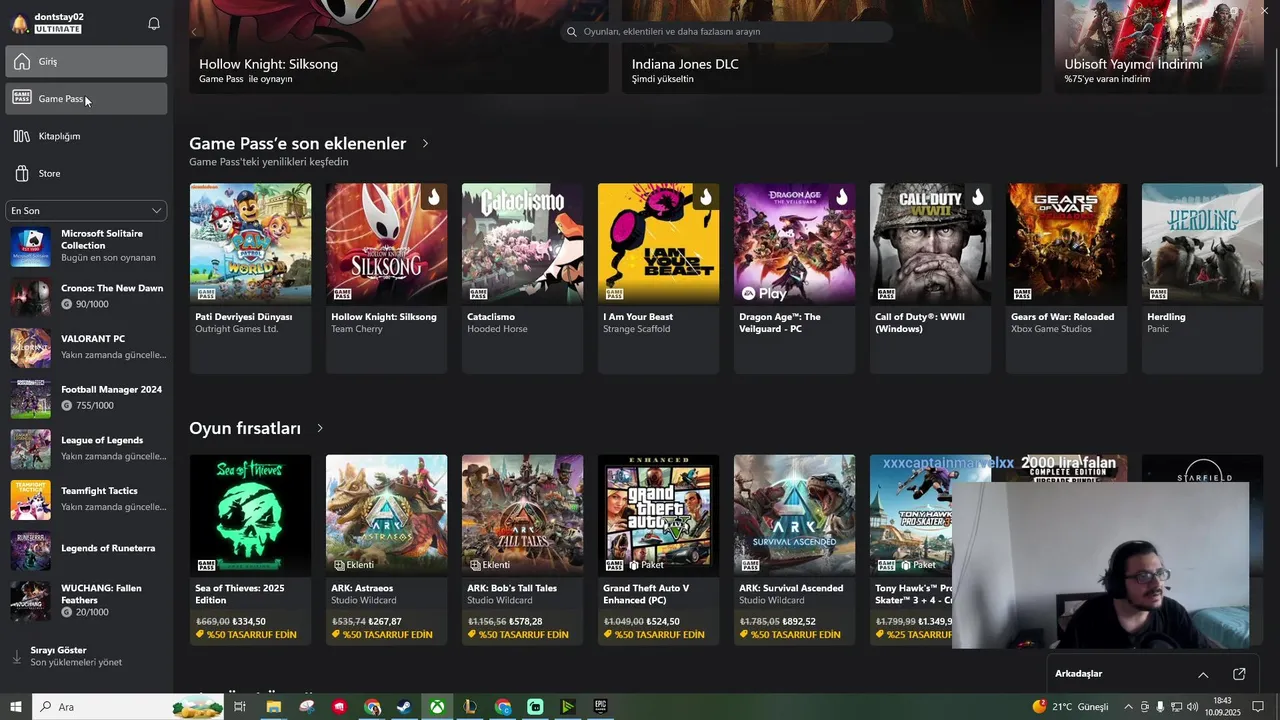Open League of Legends taskbar icon

(470, 707)
